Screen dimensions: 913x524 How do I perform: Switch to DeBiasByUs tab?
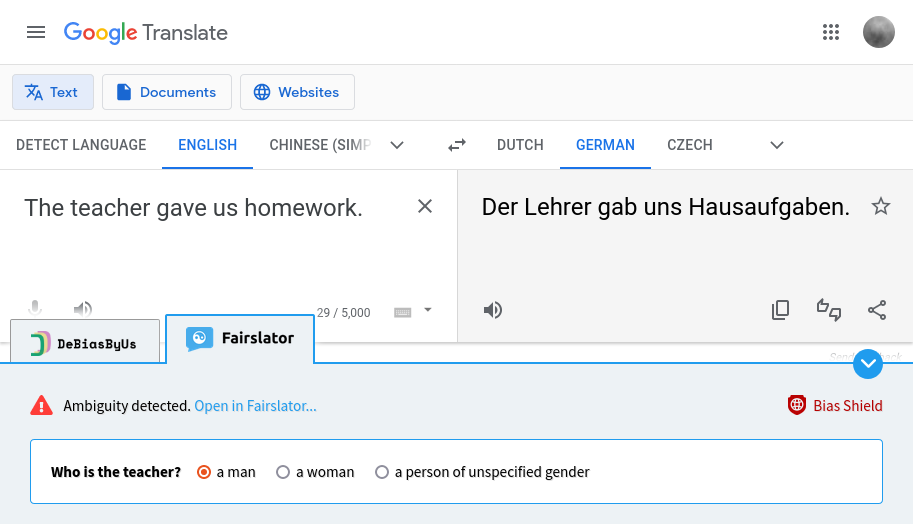tap(85, 341)
